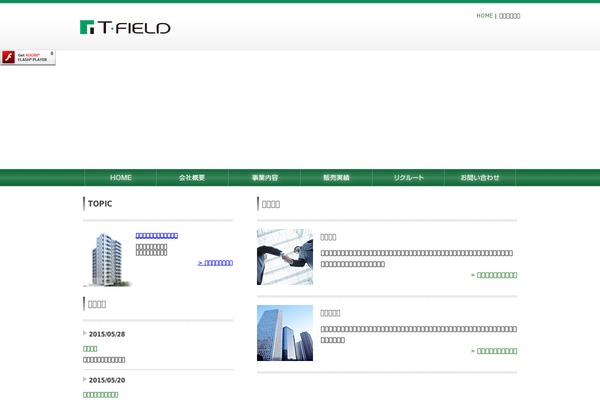Screen dimensions: 600x400
Task: Click the triangle marker beside 2015/05/28
Action: [85, 333]
